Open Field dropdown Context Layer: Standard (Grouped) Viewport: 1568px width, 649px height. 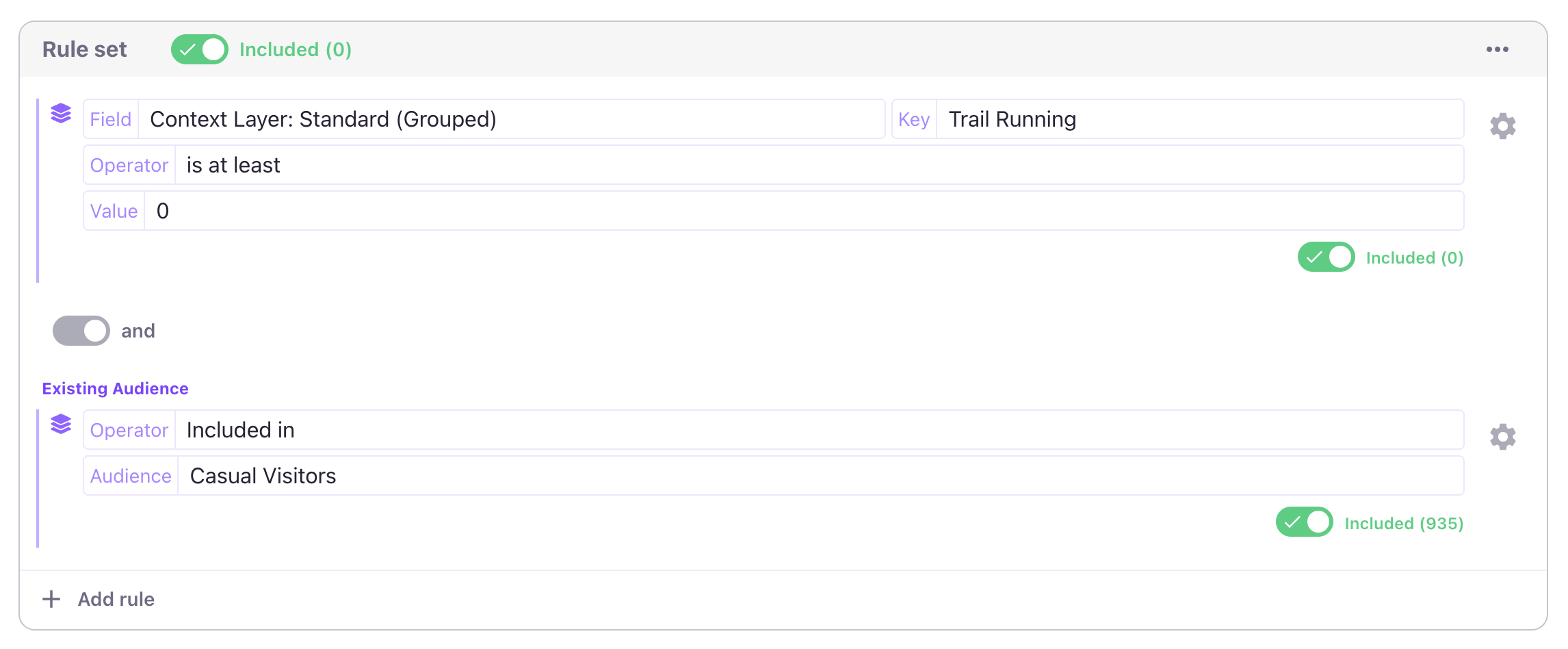(484, 119)
